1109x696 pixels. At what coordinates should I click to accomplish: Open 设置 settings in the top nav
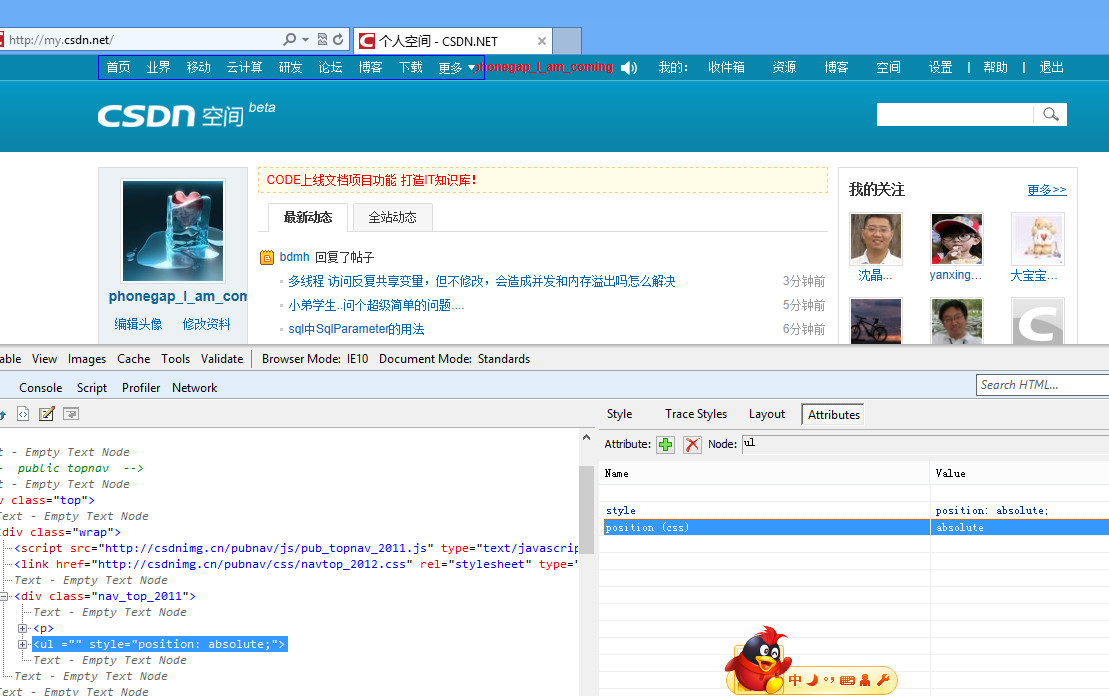[x=941, y=67]
